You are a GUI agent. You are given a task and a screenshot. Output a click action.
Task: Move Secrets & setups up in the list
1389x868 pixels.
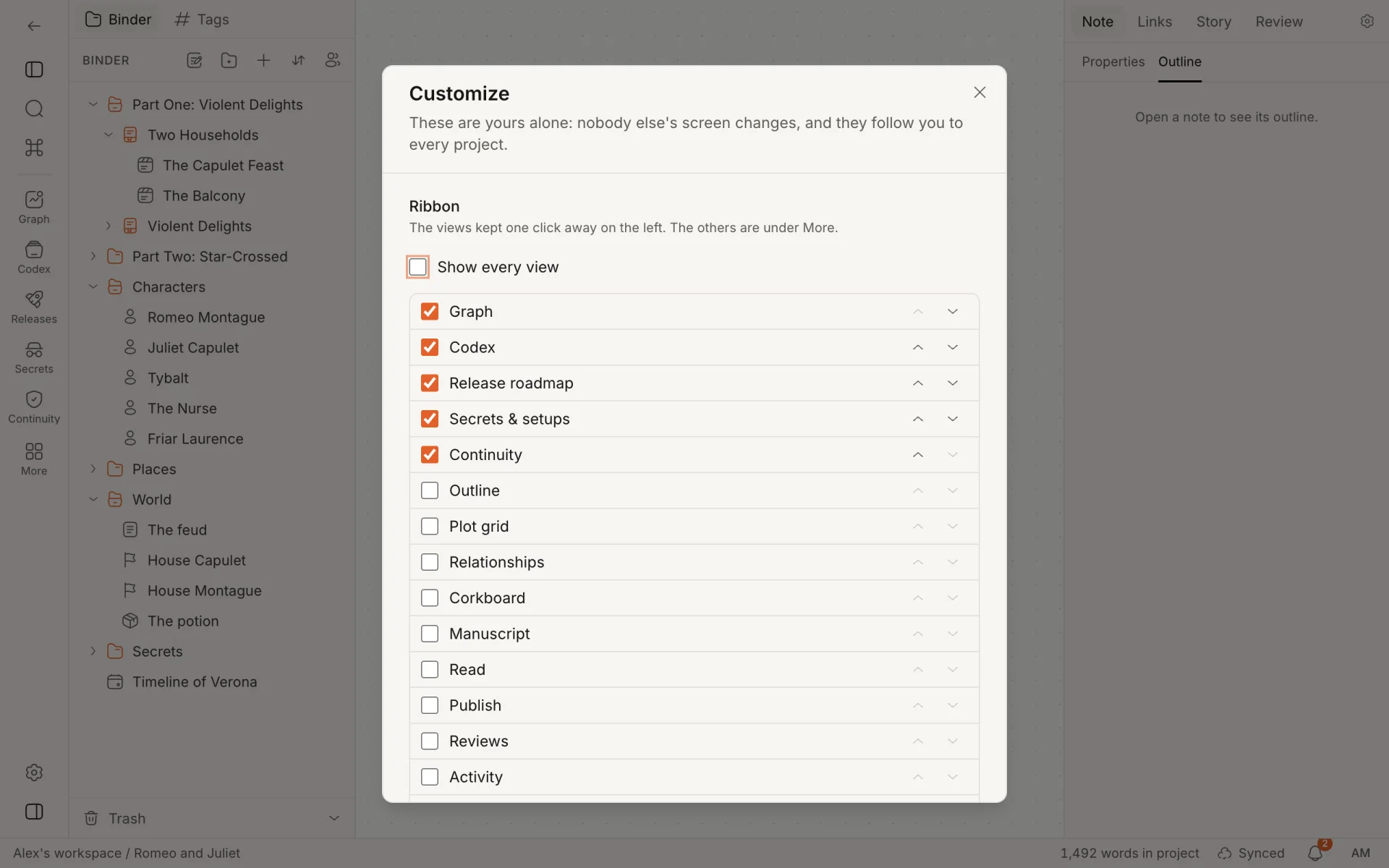tap(917, 419)
